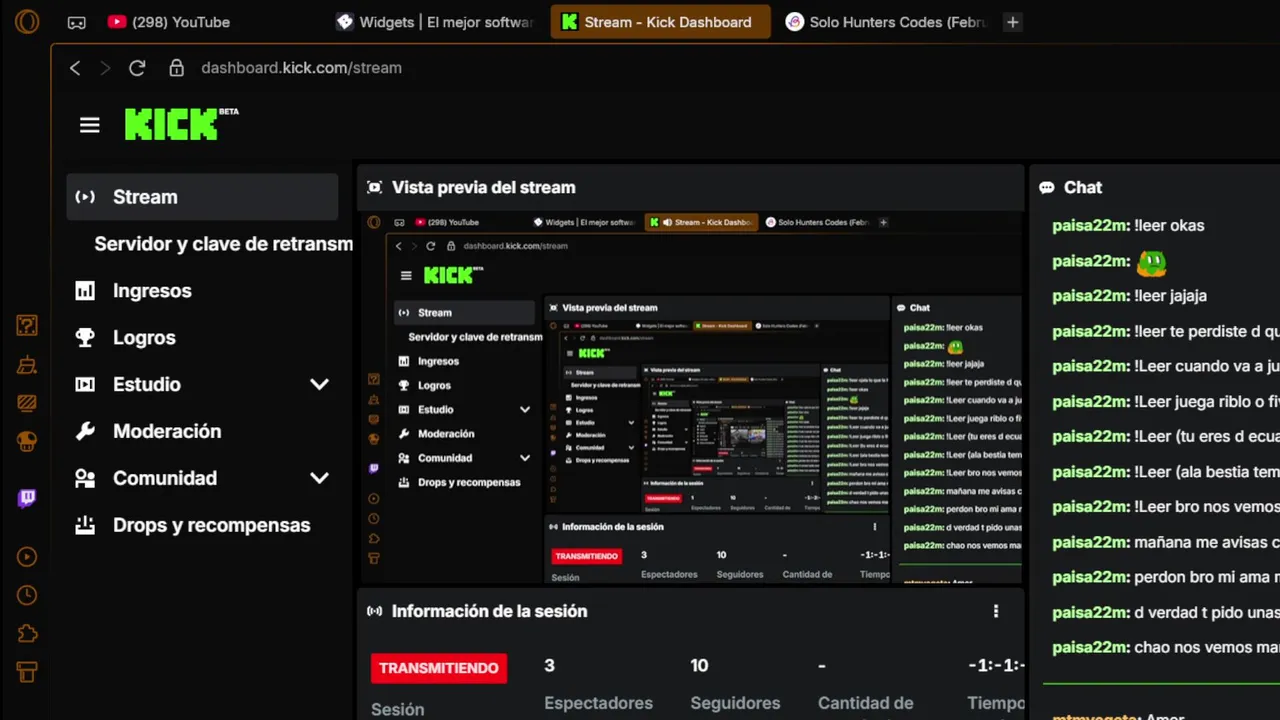
Task: Click the message 'd verdad t pido unas'
Action: tap(1207, 613)
